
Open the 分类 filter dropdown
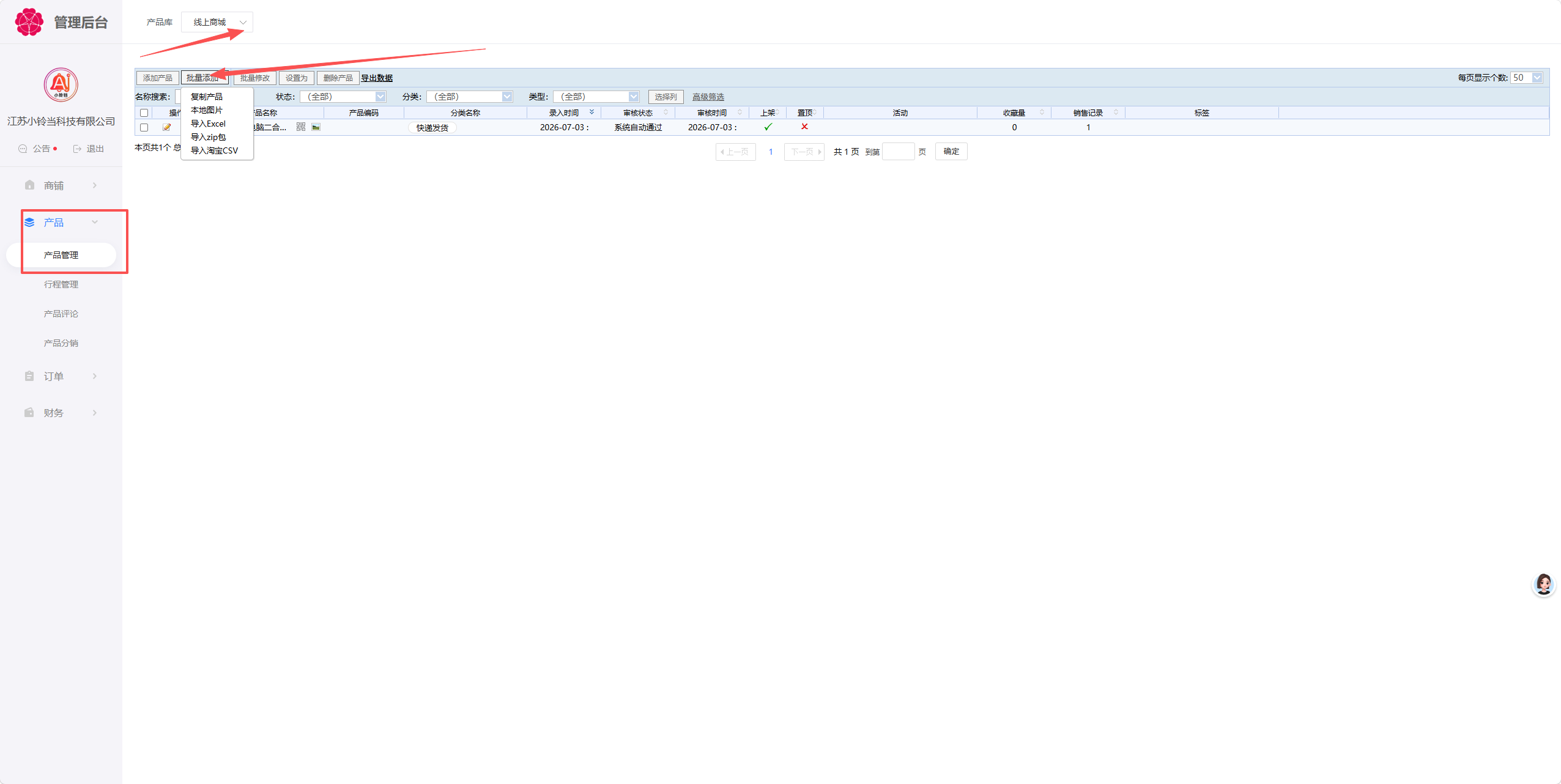point(470,97)
